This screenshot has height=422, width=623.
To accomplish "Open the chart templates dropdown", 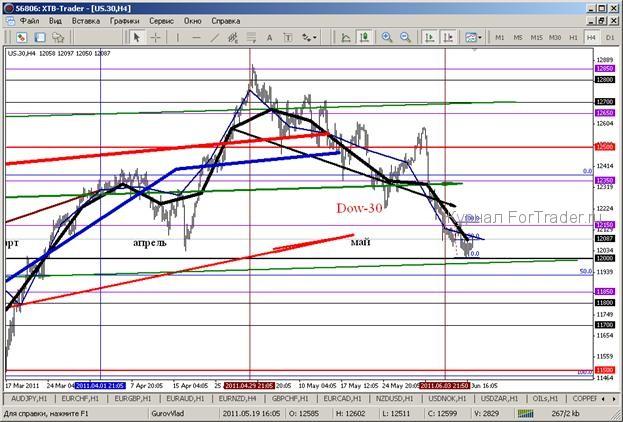I will (x=473, y=38).
